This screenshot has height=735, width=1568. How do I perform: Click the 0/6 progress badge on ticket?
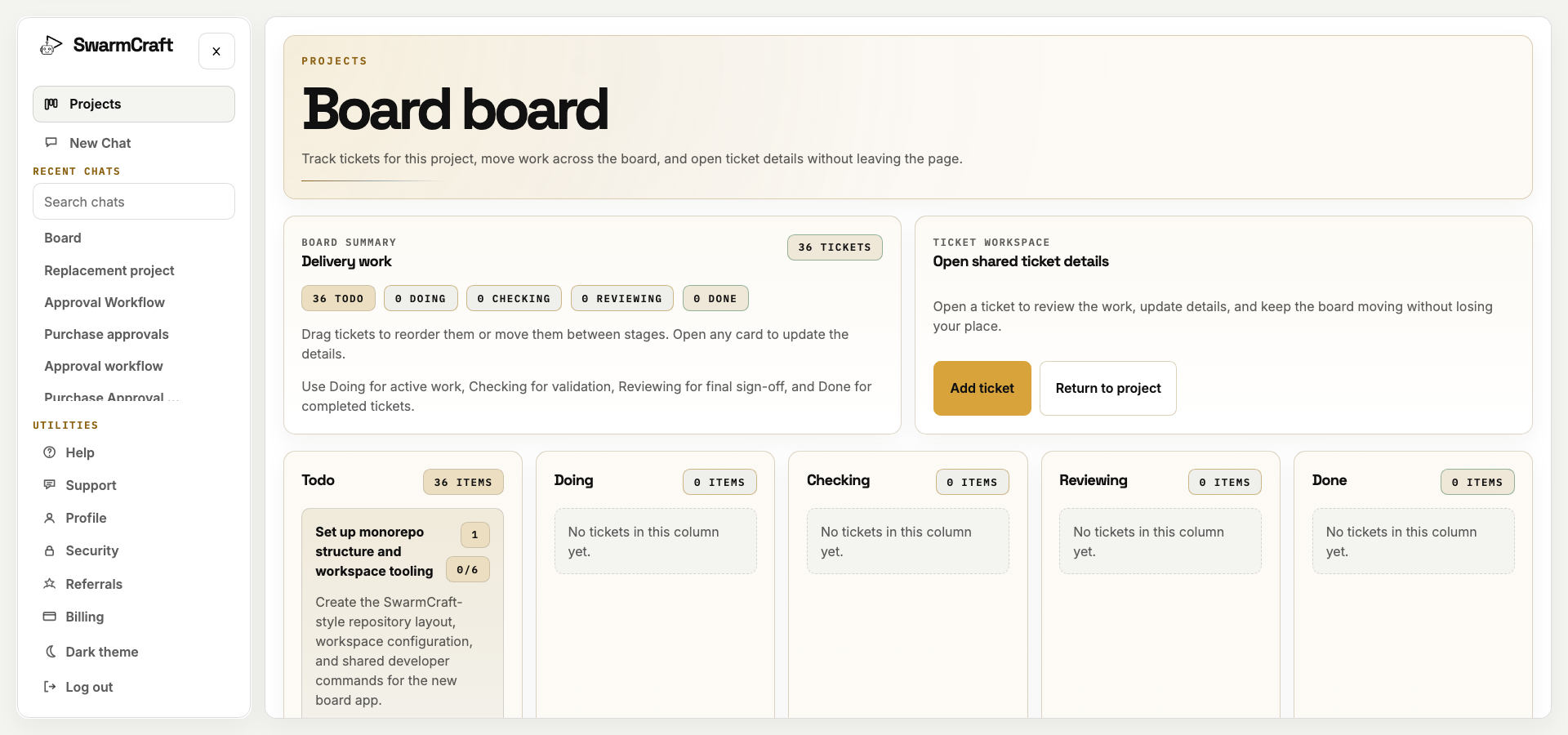tap(467, 570)
